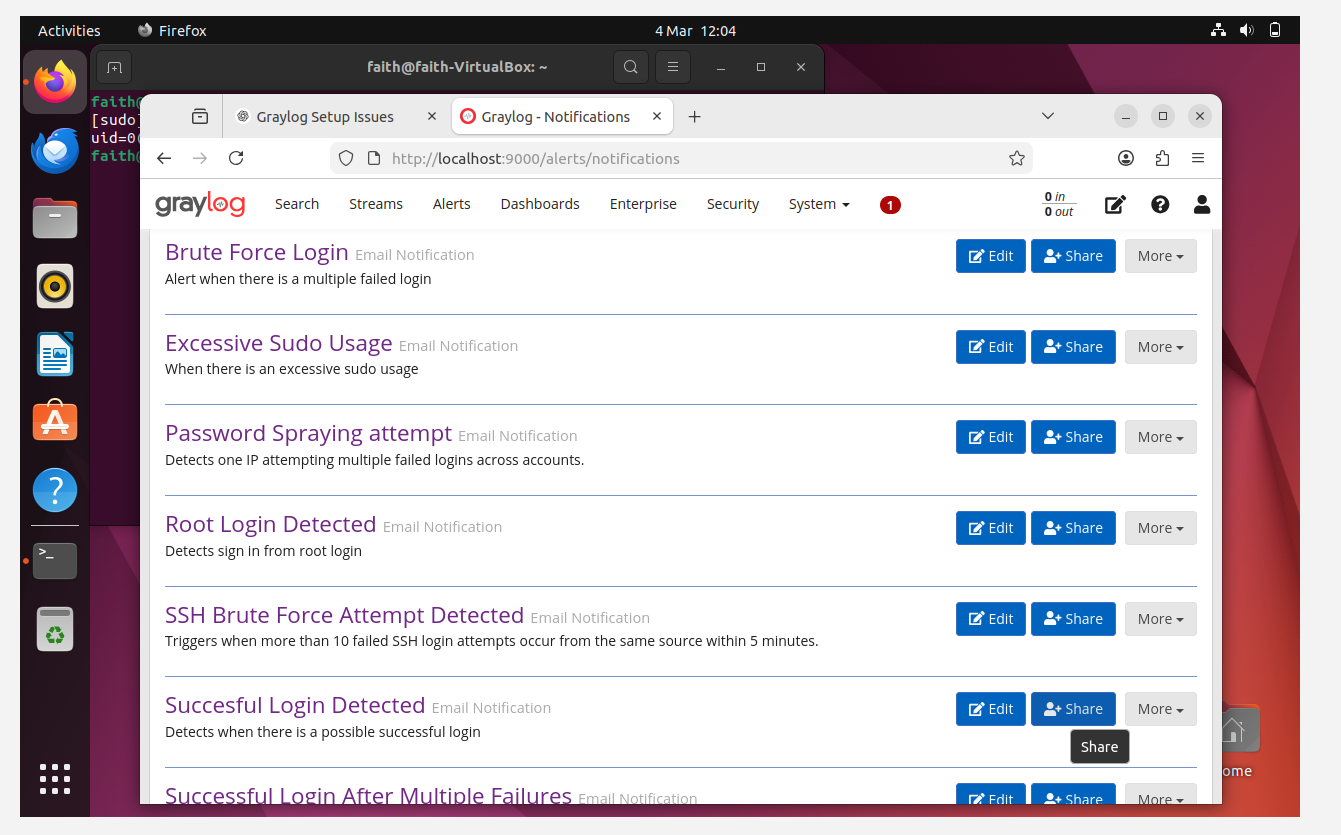This screenshot has width=1341, height=835.
Task: Open the scratchpad edit icon
Action: [1115, 204]
